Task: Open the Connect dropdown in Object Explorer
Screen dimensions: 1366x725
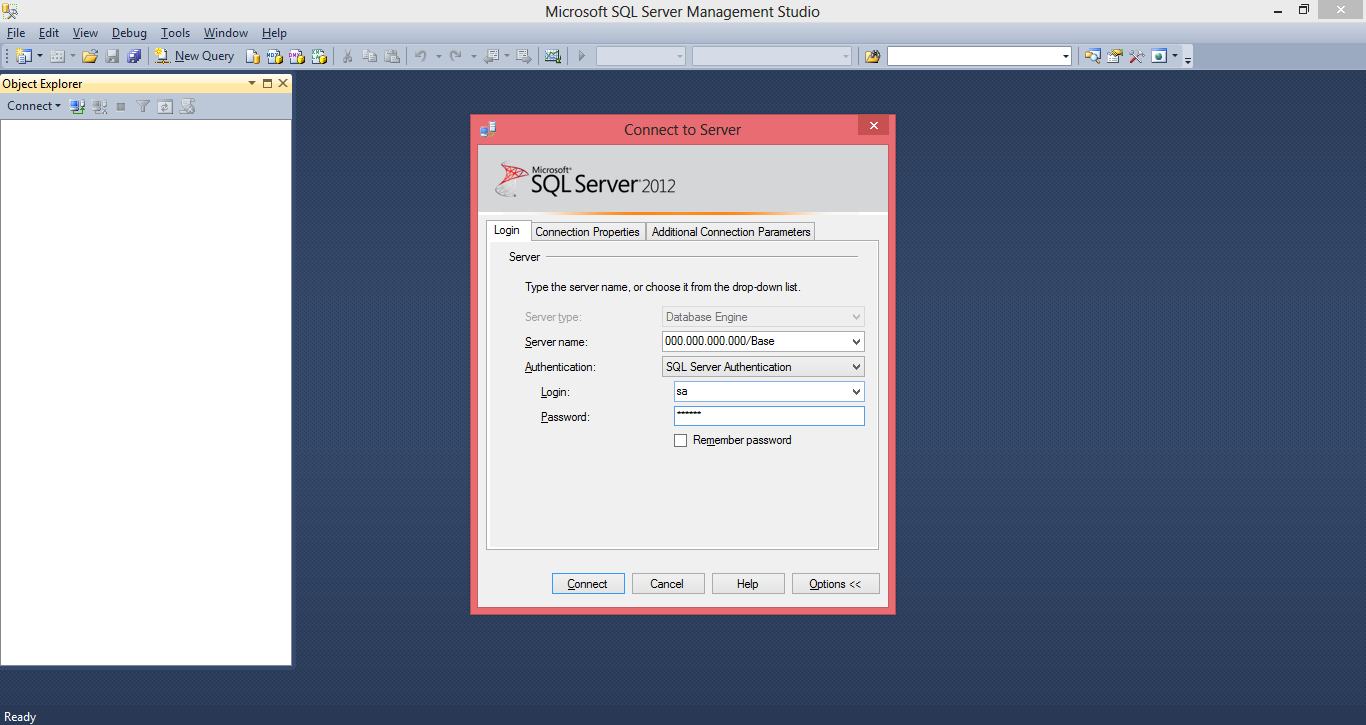Action: point(34,106)
